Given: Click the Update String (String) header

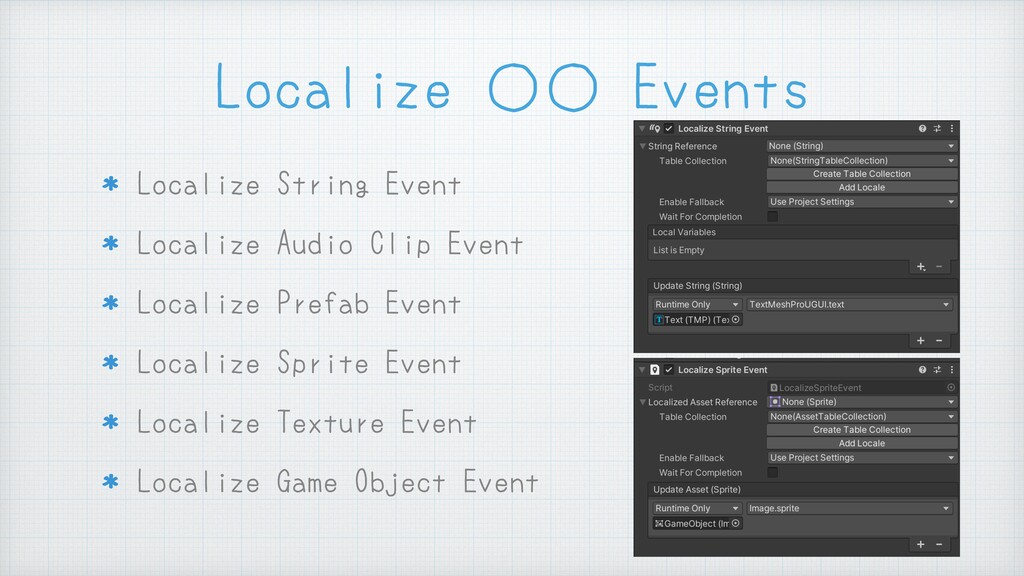Looking at the screenshot, I should pos(803,285).
